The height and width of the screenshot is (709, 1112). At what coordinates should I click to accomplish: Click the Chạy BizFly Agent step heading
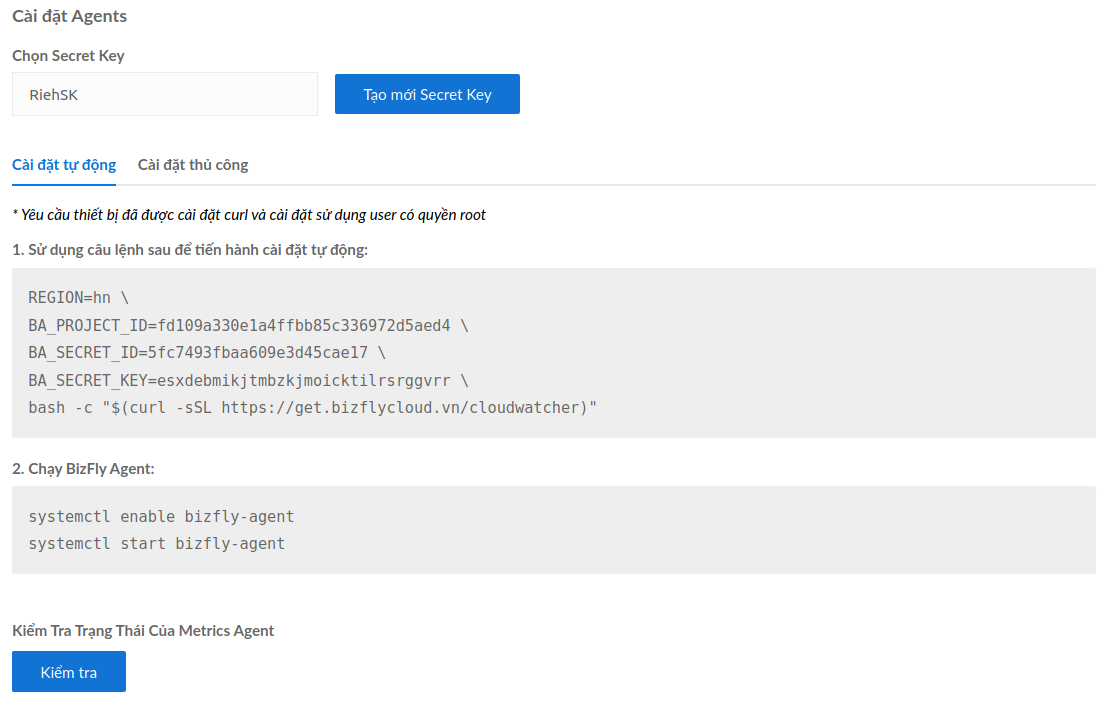coord(83,469)
